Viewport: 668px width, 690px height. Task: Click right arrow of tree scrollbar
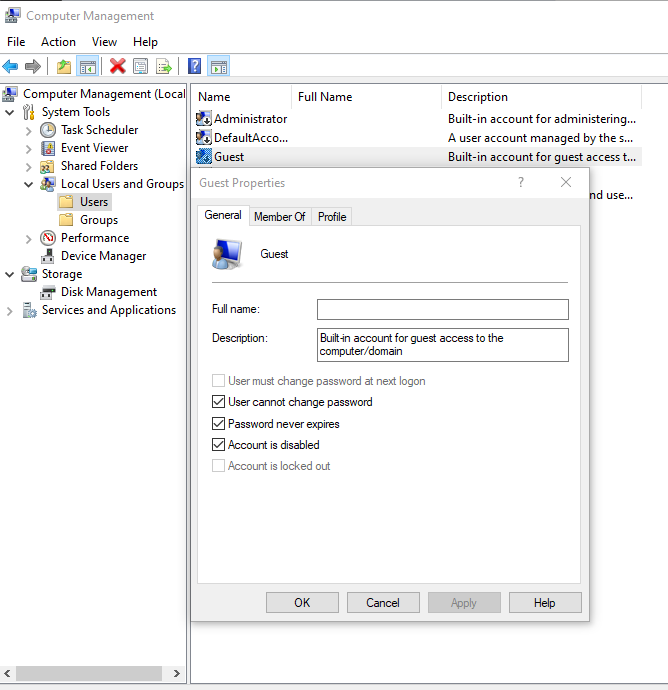coord(176,673)
